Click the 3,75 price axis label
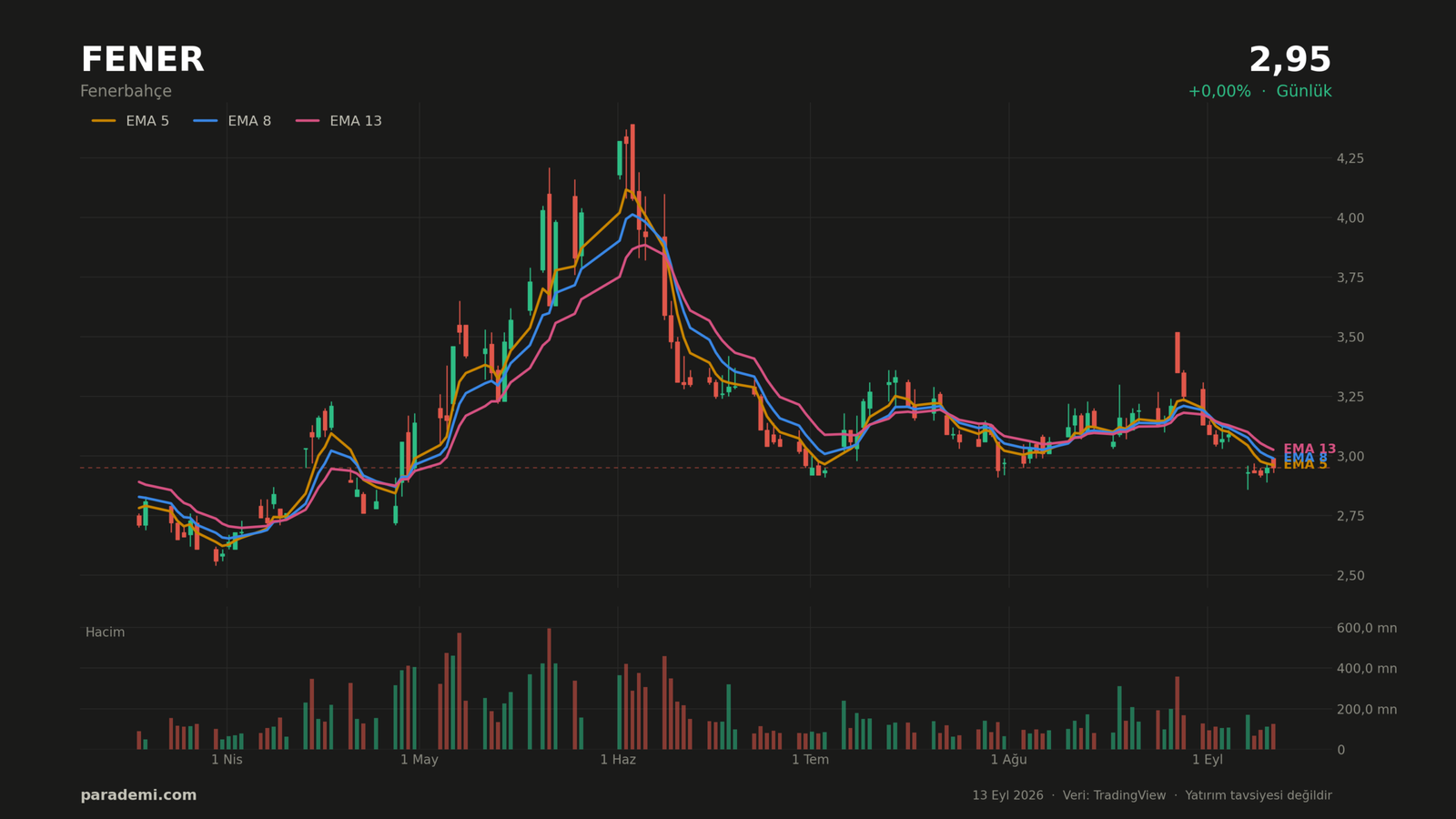The width and height of the screenshot is (1456, 819). click(1350, 278)
